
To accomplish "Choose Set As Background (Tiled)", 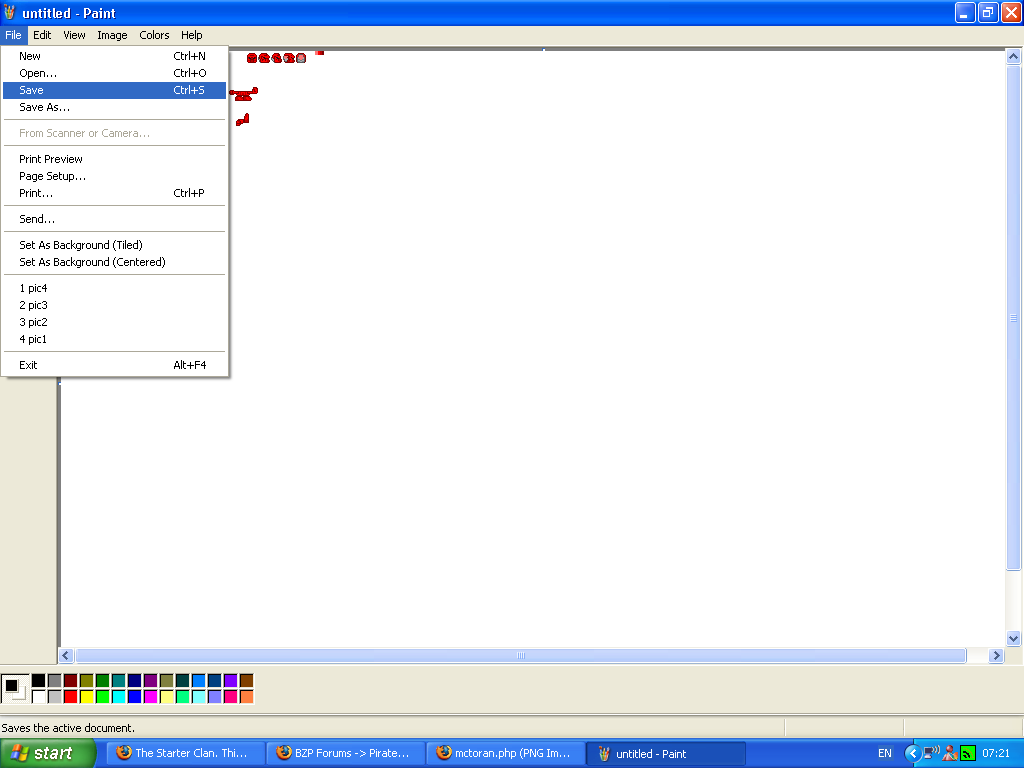I will coord(80,244).
